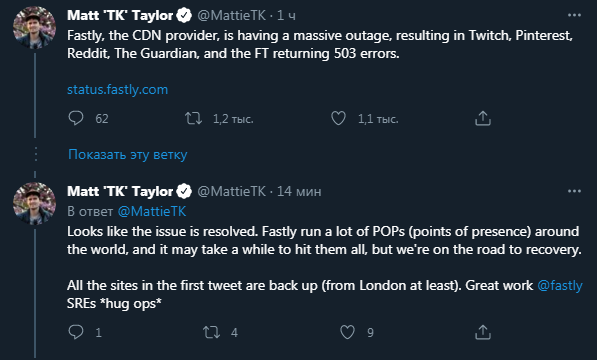Image resolution: width=597 pixels, height=360 pixels.
Task: Reply to the Fastly outage tweet
Action: click(76, 118)
